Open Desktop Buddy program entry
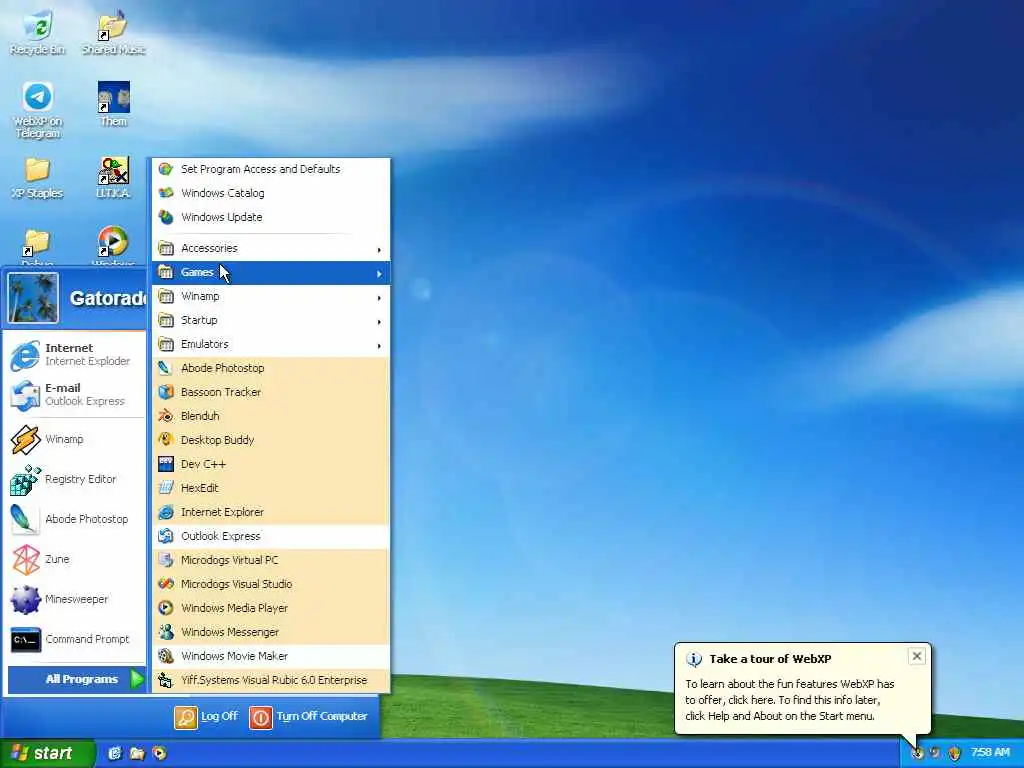 click(x=271, y=440)
